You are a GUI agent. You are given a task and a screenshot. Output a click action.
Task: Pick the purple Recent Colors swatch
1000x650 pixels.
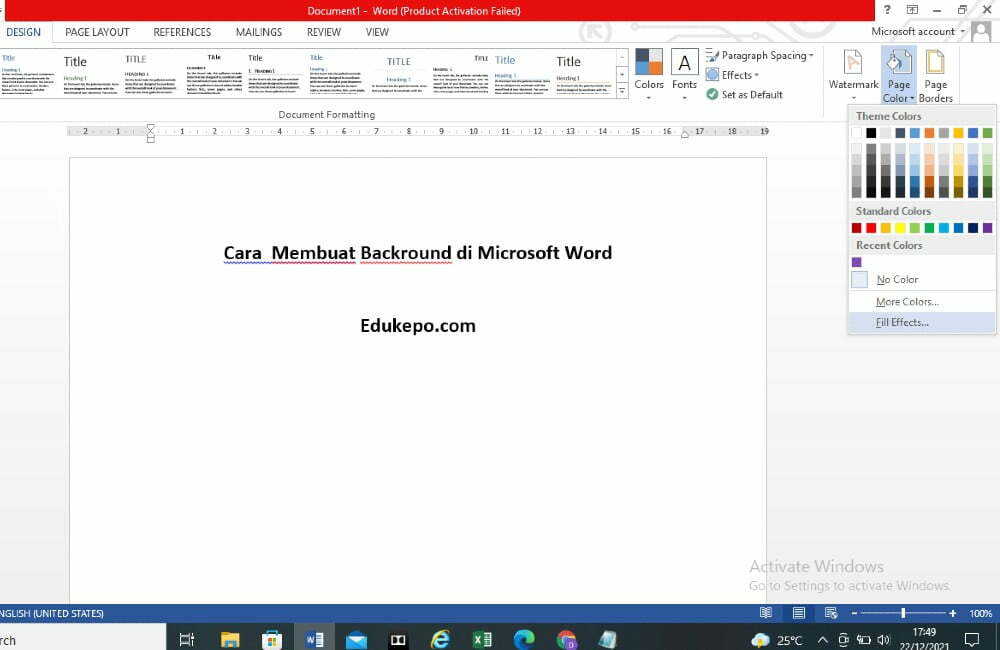point(857,262)
